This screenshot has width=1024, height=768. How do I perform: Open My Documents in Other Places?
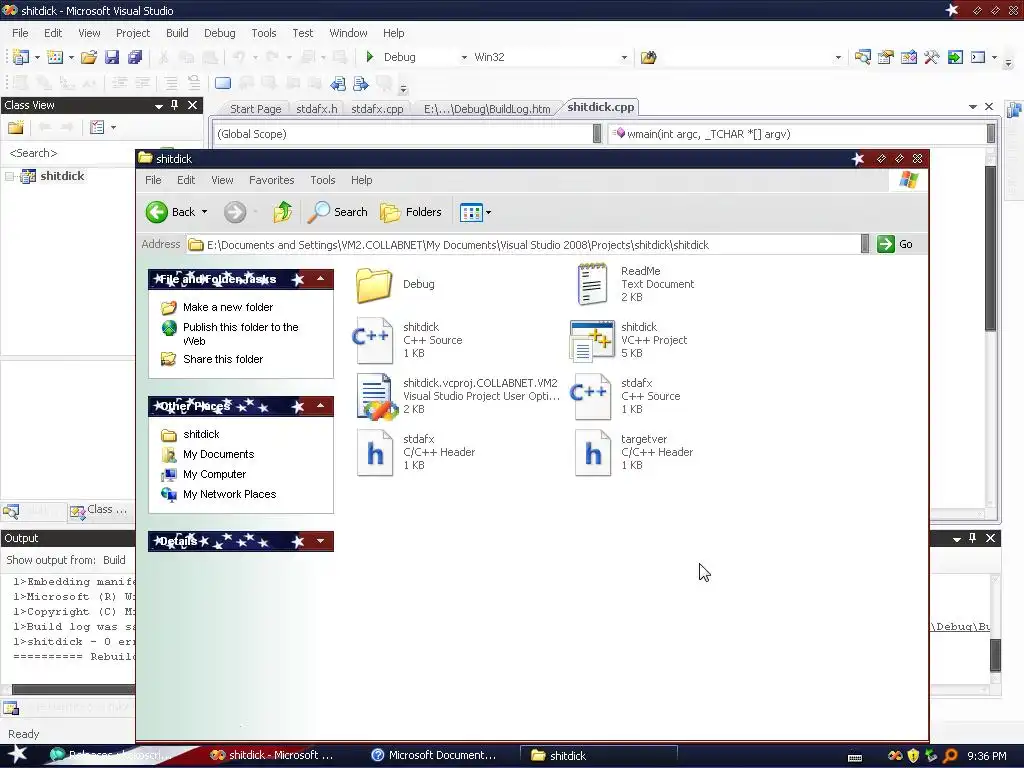218,454
